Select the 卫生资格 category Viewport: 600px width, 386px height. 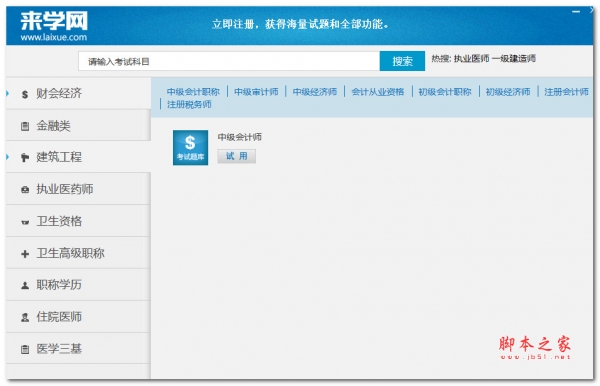[78, 221]
